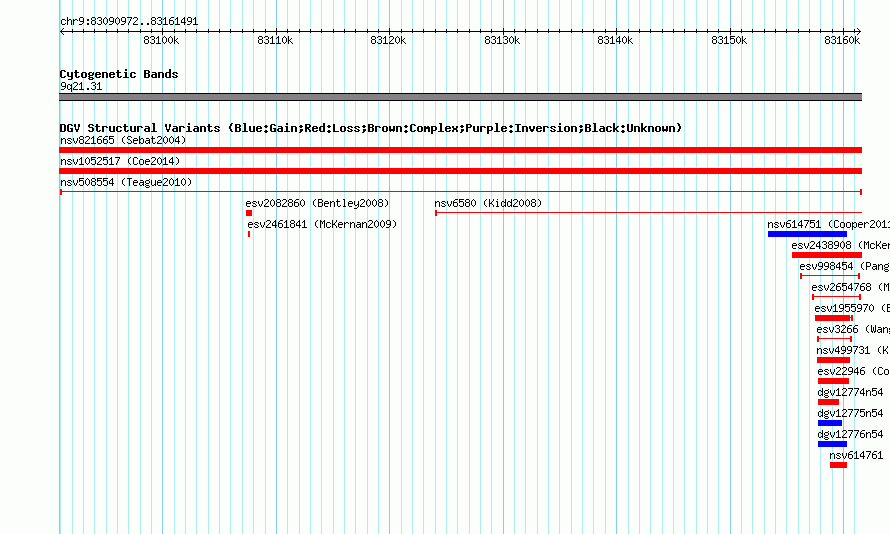
Task: Click the 83130k ruler tick
Action: [502, 40]
